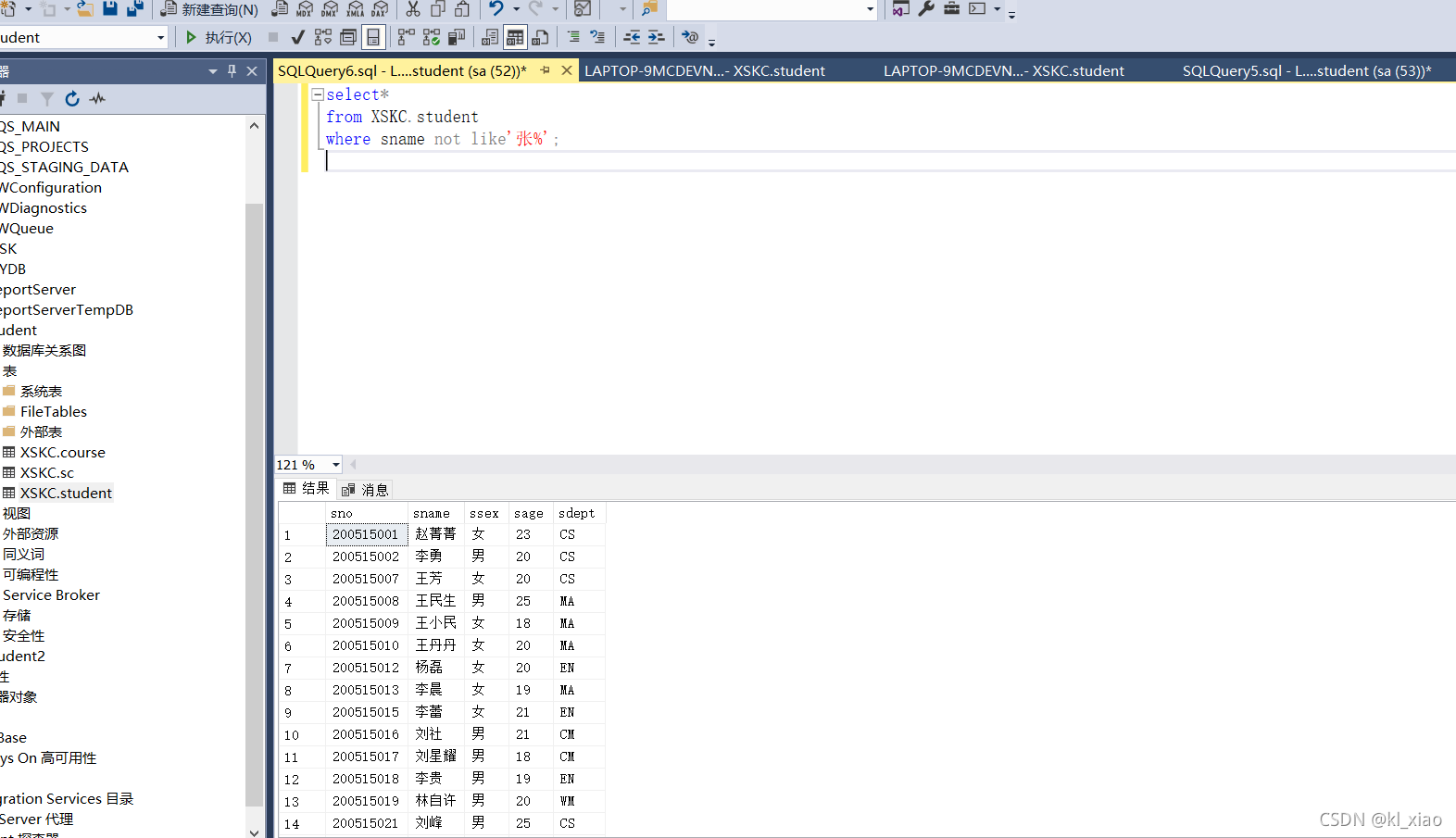Screen dimensions: 1456x838
Task: Click the Save All icon
Action: (135, 8)
